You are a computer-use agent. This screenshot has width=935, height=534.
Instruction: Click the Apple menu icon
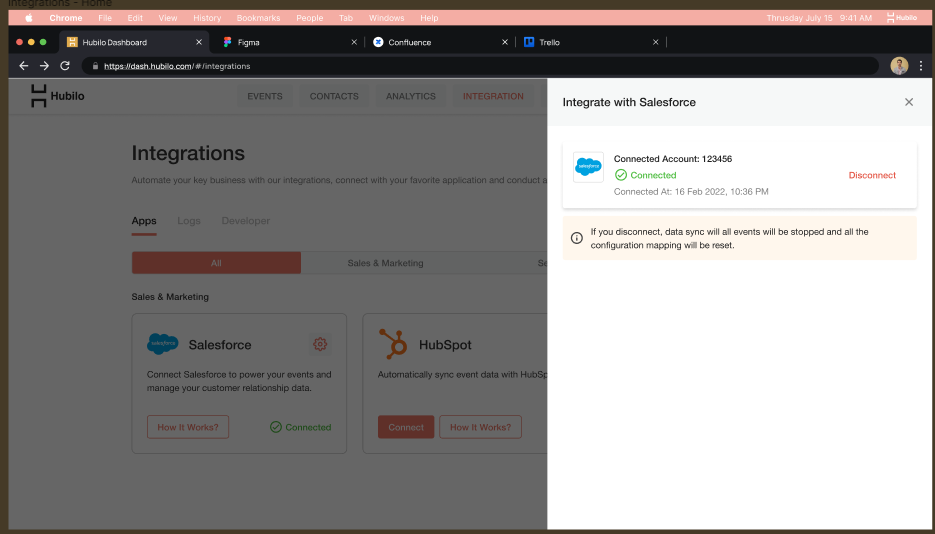tap(29, 18)
